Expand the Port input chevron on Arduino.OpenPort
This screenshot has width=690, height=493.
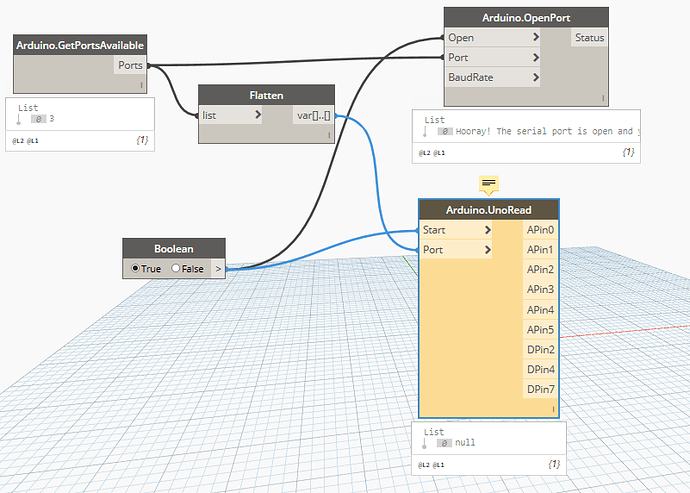536,57
